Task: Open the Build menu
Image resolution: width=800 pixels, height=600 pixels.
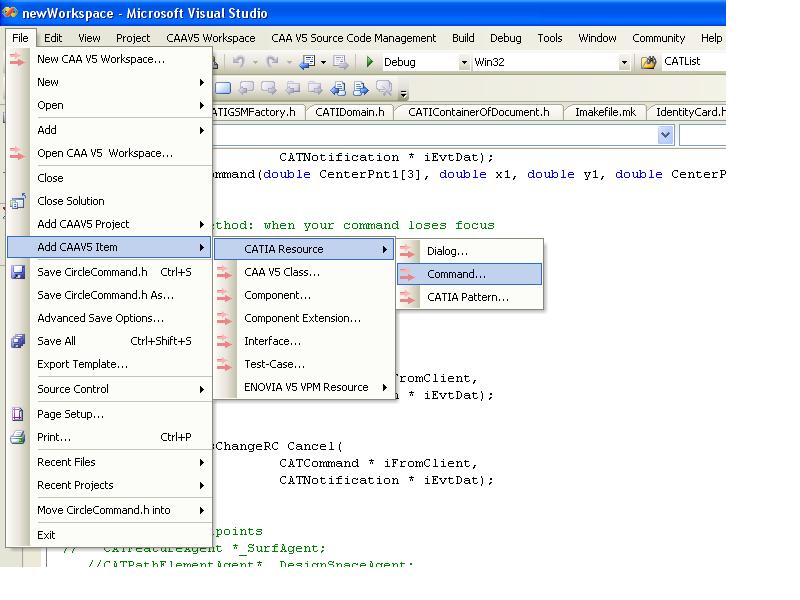Action: point(463,38)
